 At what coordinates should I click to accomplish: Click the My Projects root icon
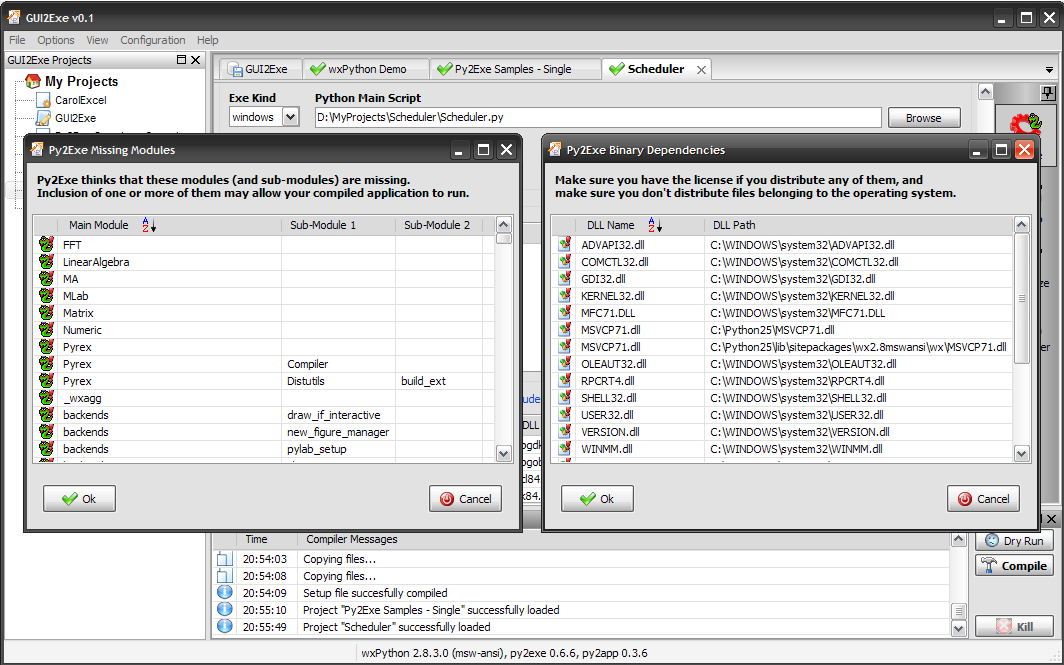[33, 81]
